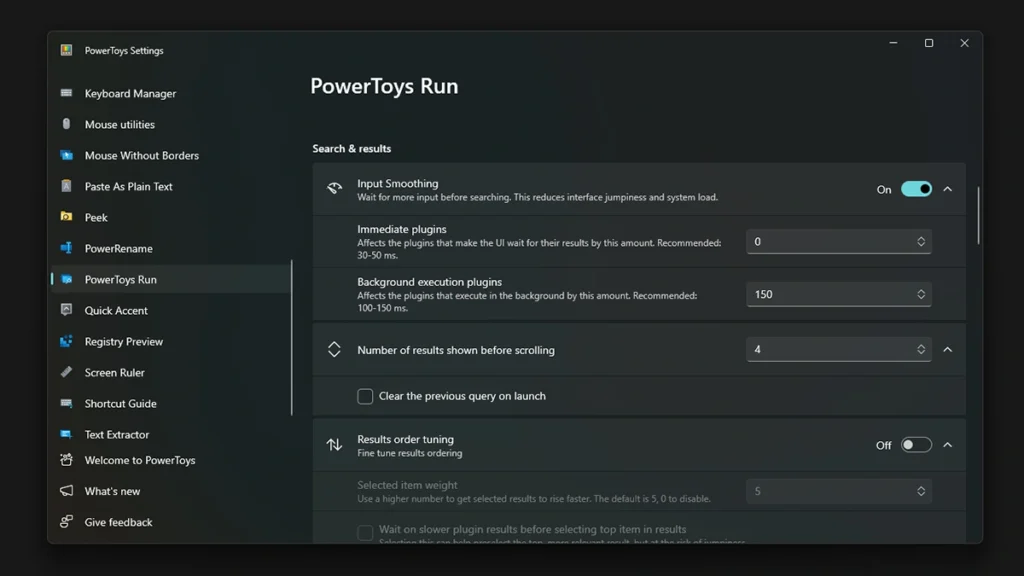Open PowerRename using its sidebar icon
The image size is (1024, 576).
coord(66,248)
